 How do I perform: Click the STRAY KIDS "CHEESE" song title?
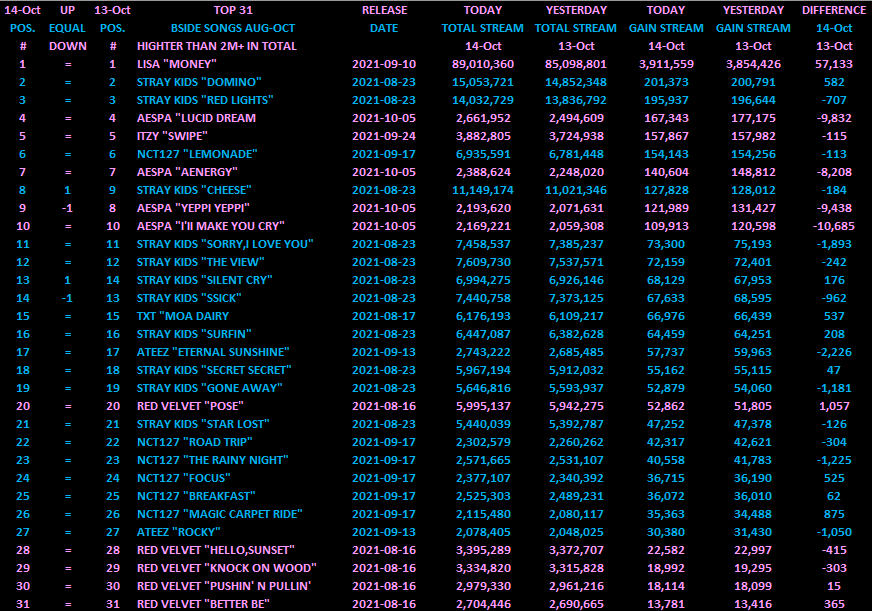coord(194,190)
